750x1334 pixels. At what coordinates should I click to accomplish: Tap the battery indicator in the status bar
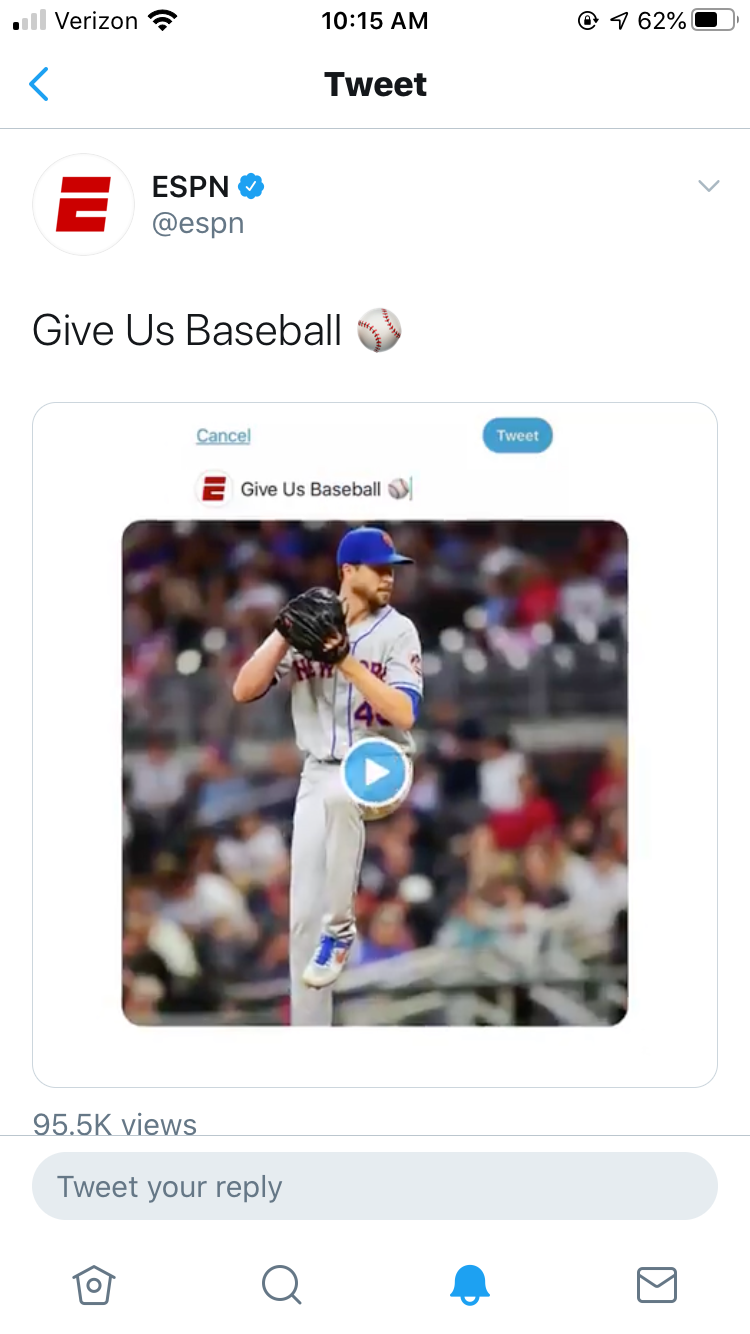pyautogui.click(x=714, y=20)
